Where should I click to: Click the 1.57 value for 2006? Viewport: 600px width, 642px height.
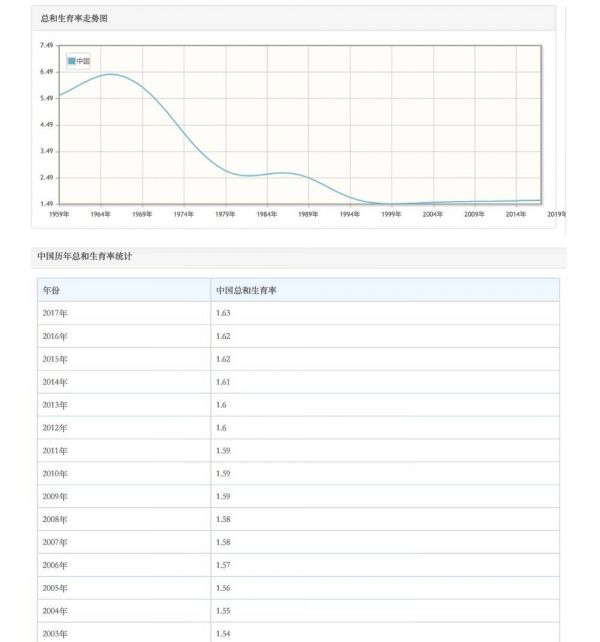223,565
